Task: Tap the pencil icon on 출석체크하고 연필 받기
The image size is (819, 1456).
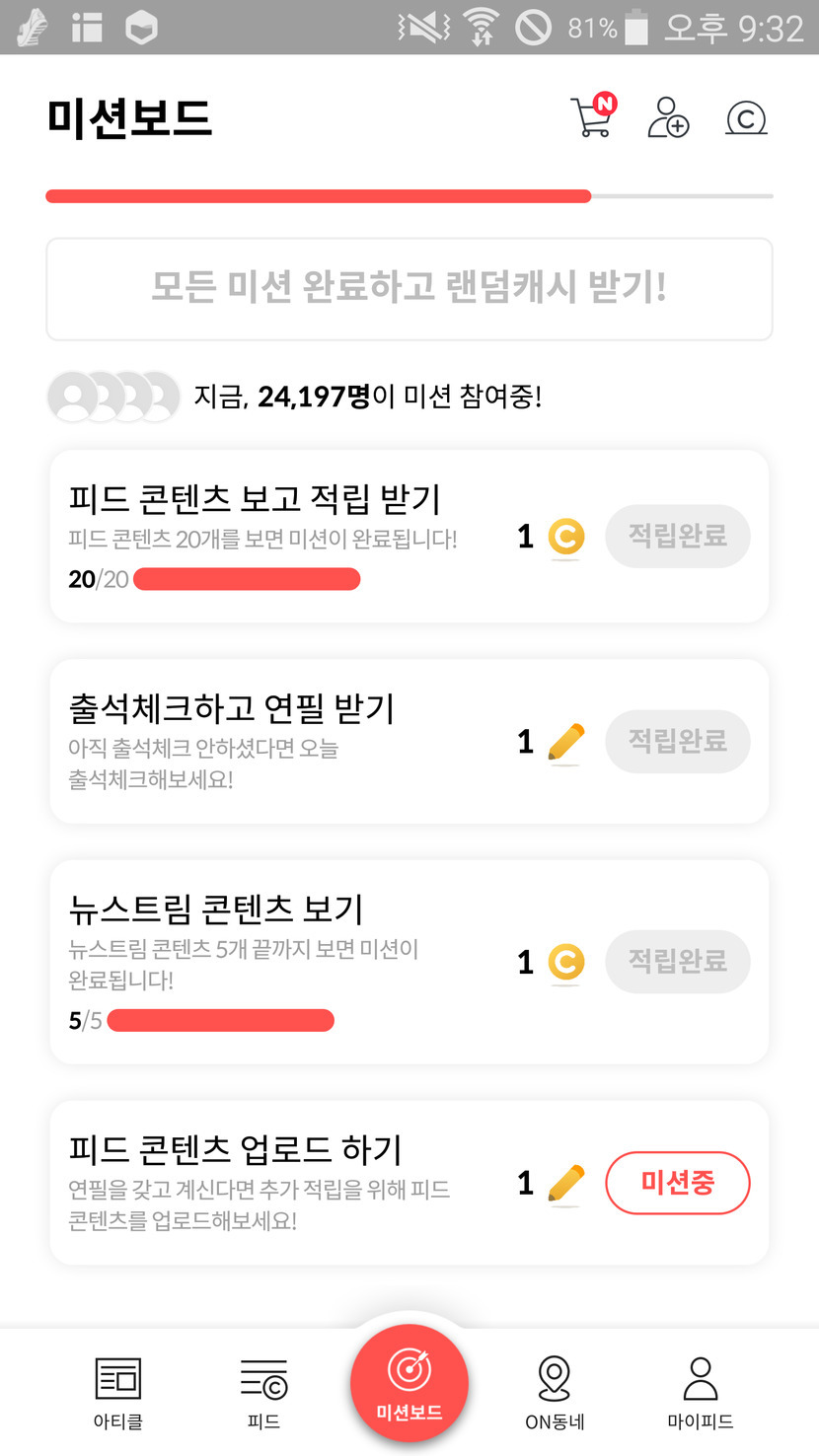Action: click(565, 743)
